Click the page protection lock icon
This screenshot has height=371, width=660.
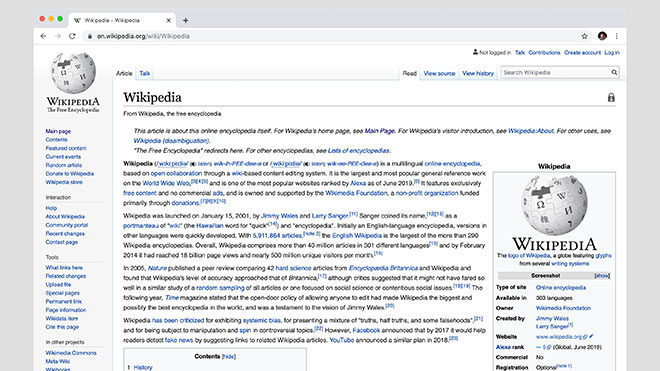pos(611,98)
